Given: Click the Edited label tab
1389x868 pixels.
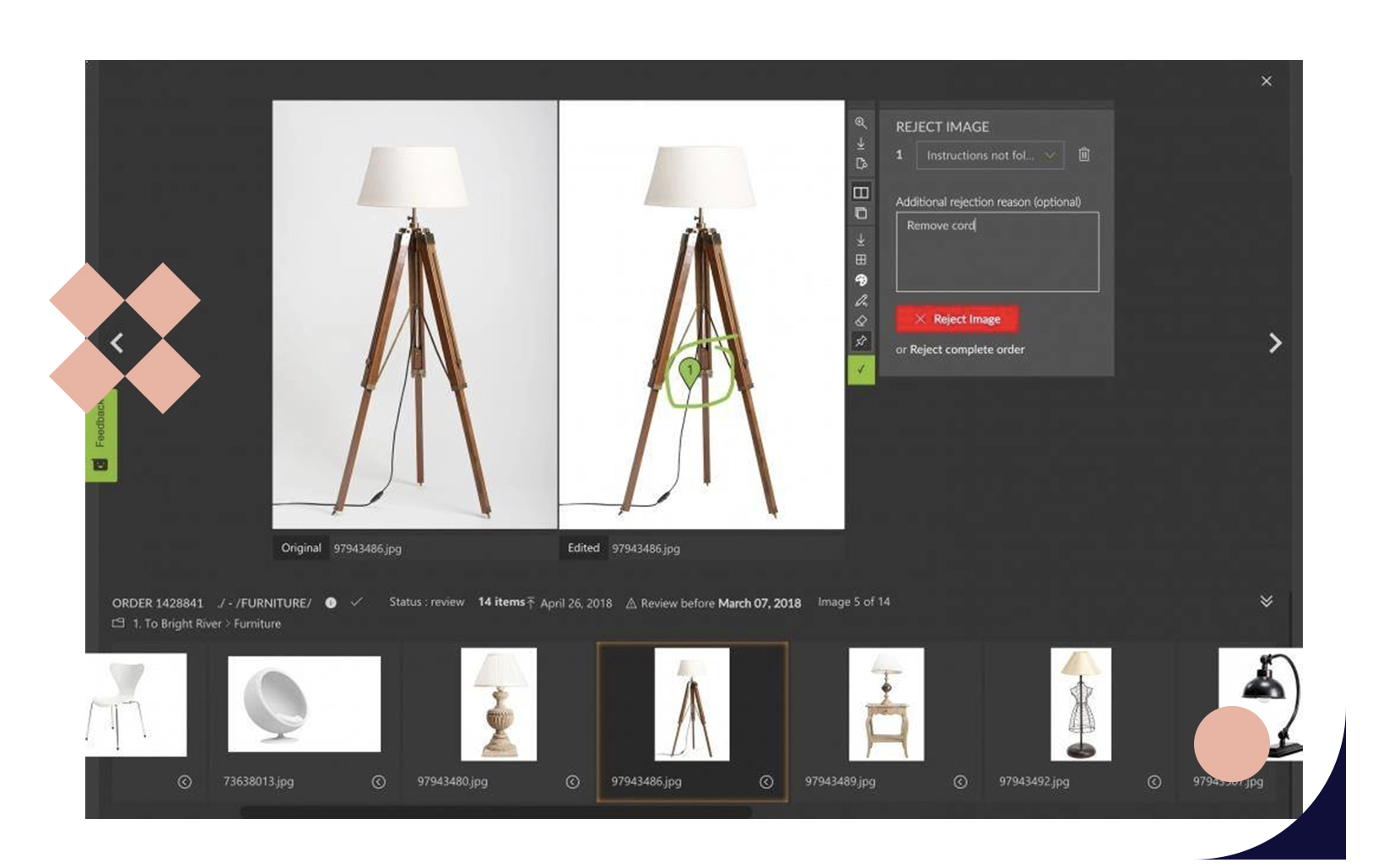Looking at the screenshot, I should pyautogui.click(x=584, y=547).
